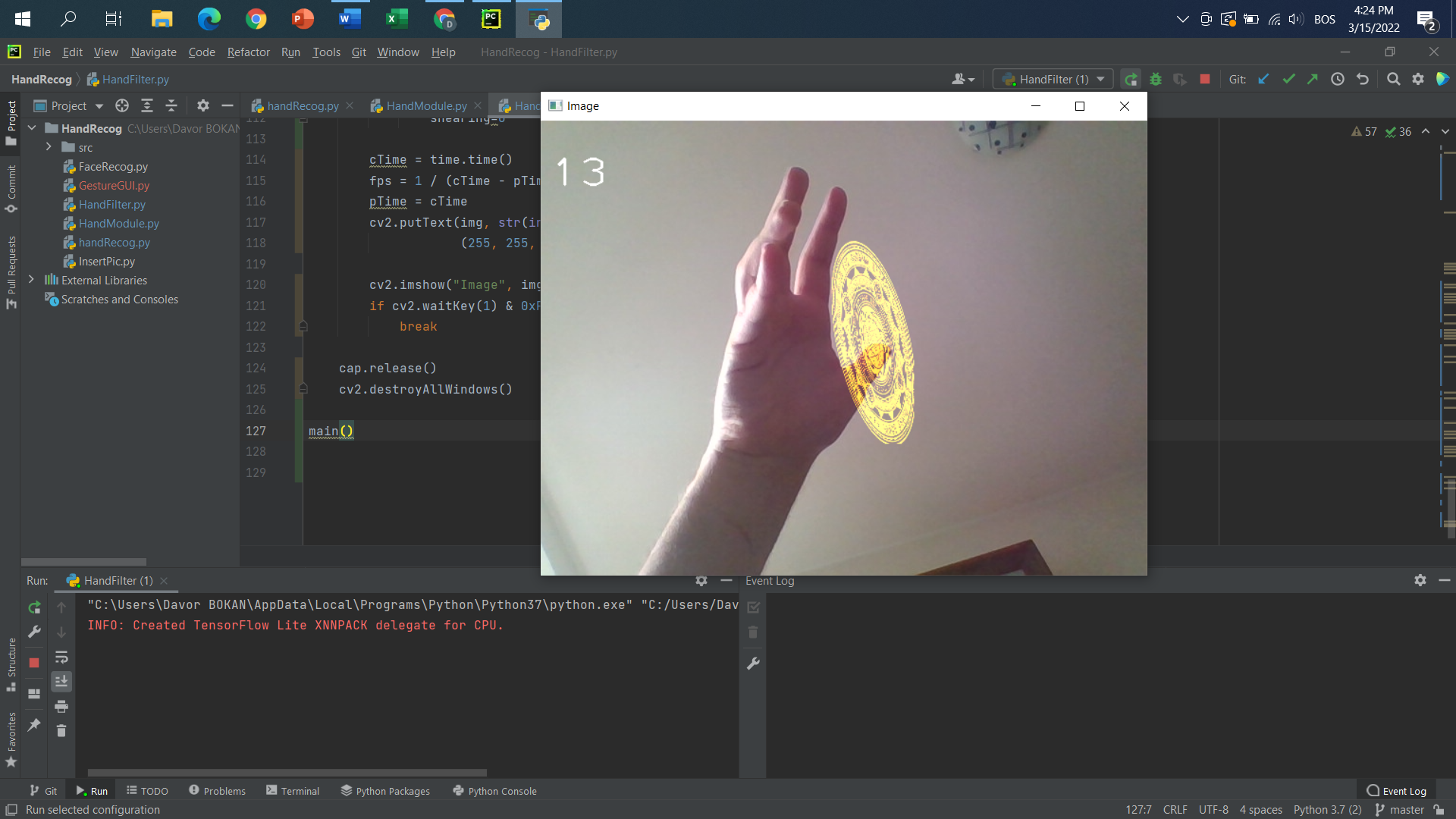Hide the Run panel with the minimize bar

click(x=726, y=581)
